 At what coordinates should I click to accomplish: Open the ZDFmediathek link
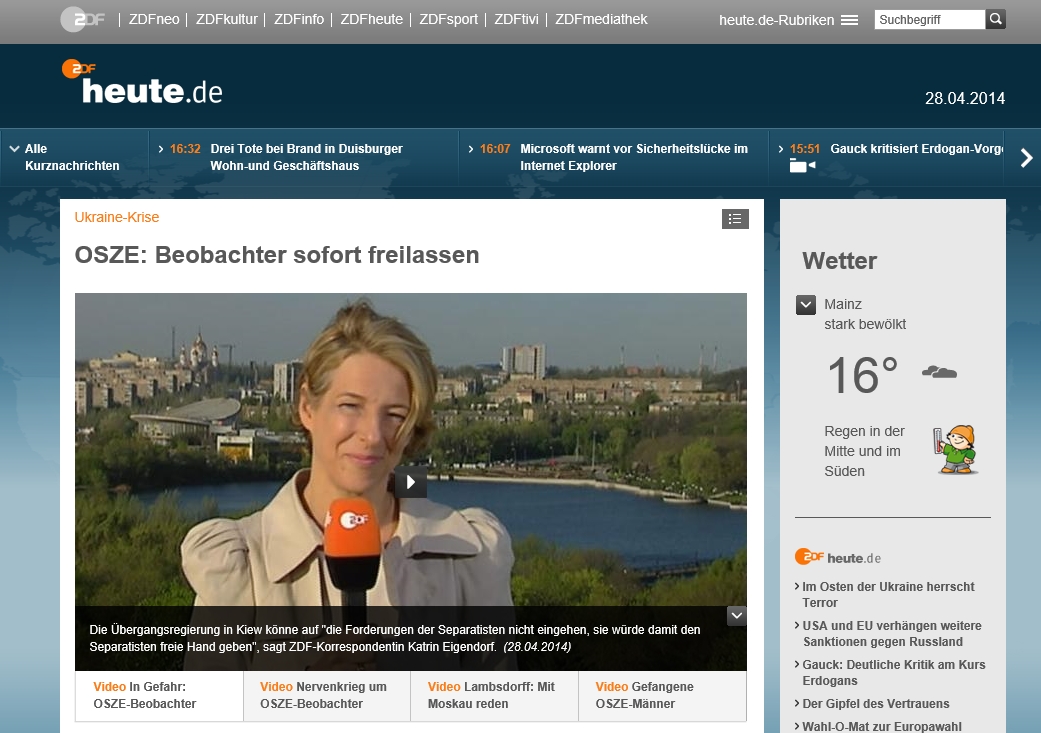pyautogui.click(x=601, y=19)
